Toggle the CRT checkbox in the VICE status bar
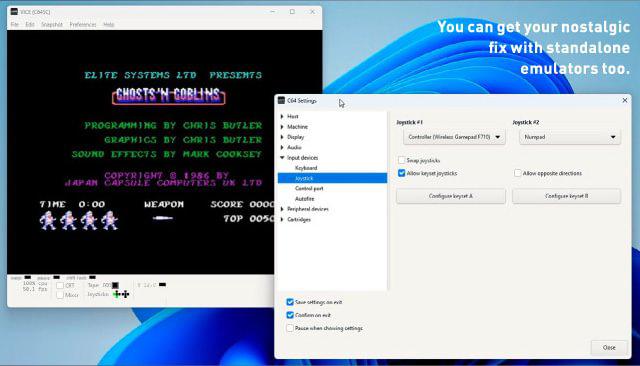Image resolution: width=640 pixels, height=366 pixels. (x=60, y=285)
